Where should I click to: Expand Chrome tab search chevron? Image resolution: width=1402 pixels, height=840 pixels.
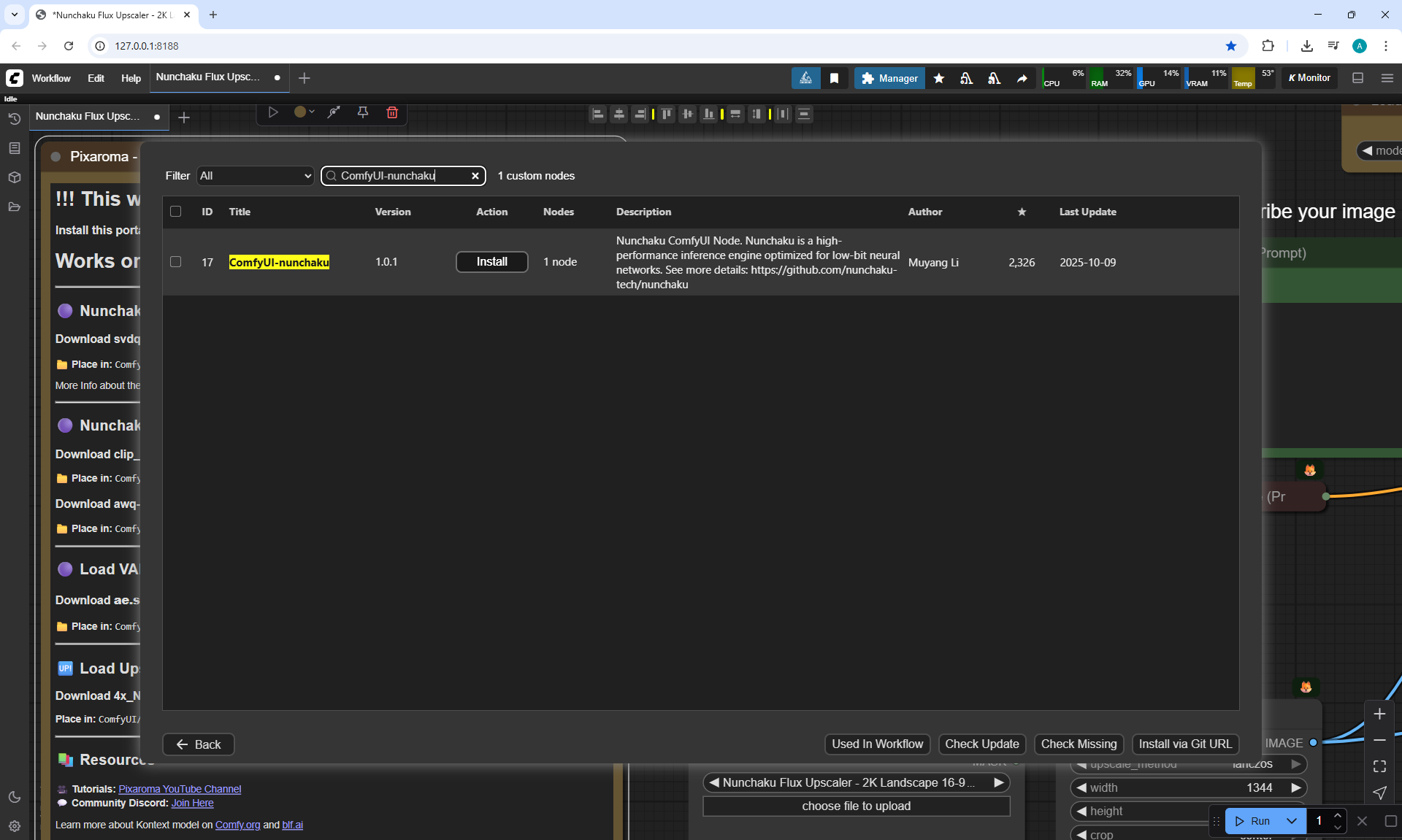click(x=14, y=15)
